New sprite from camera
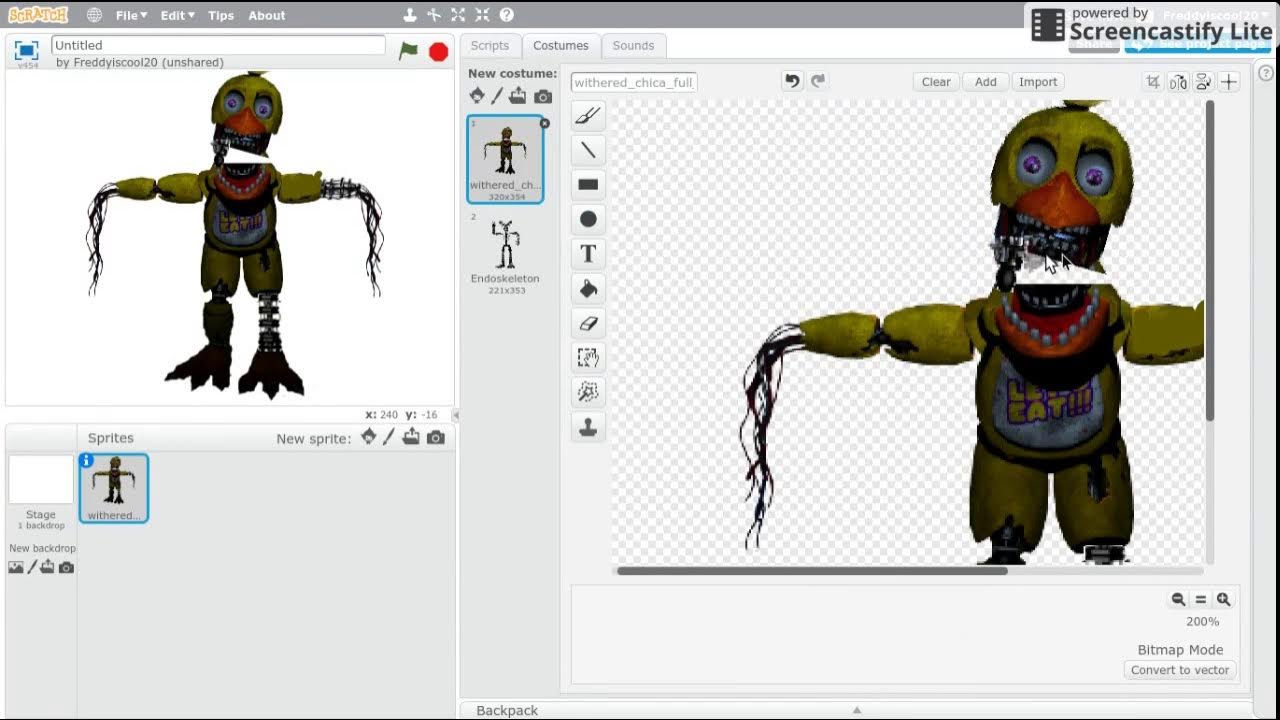Screen dimensions: 1280x720 [436, 438]
